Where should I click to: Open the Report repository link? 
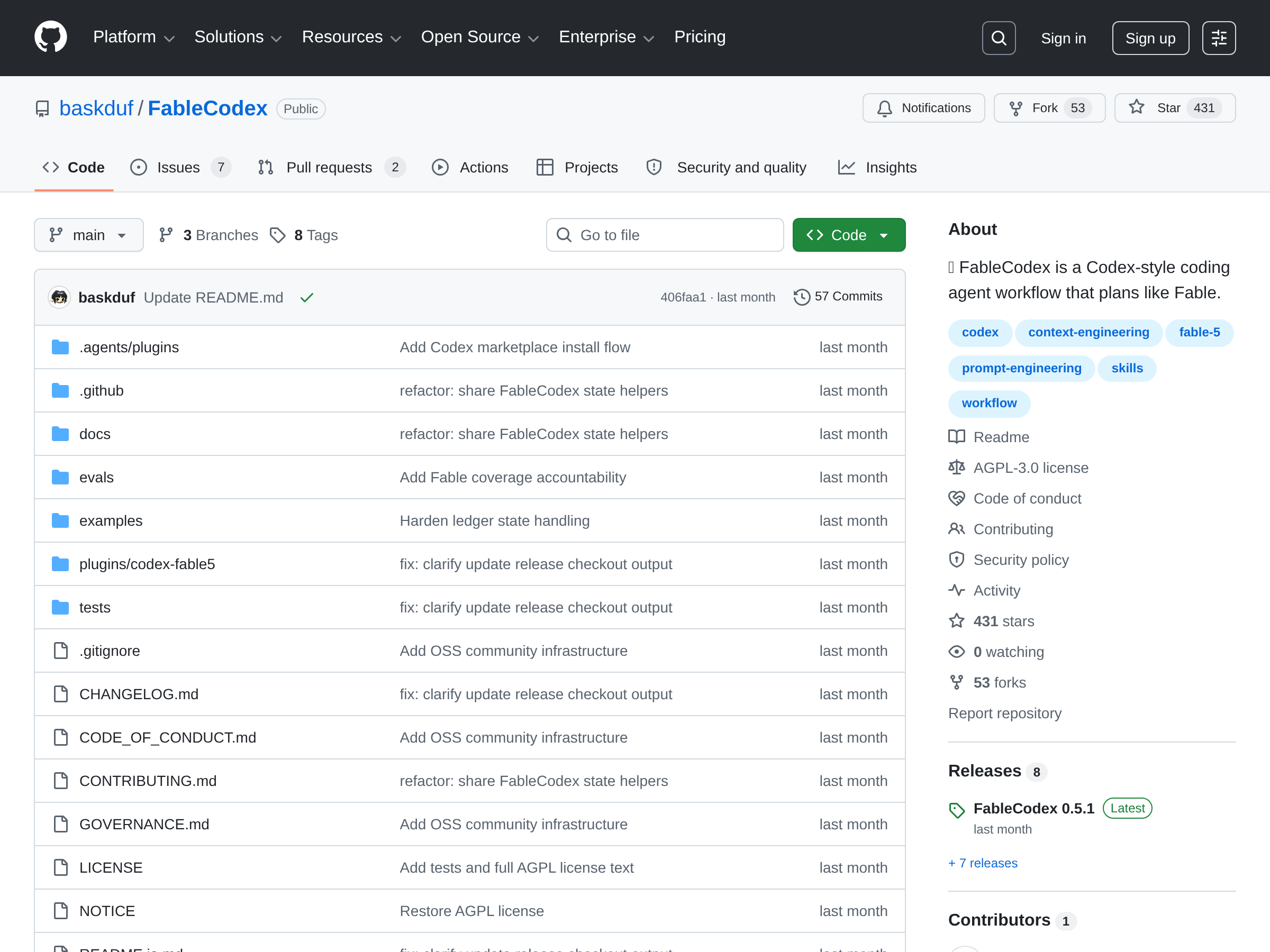(1004, 713)
